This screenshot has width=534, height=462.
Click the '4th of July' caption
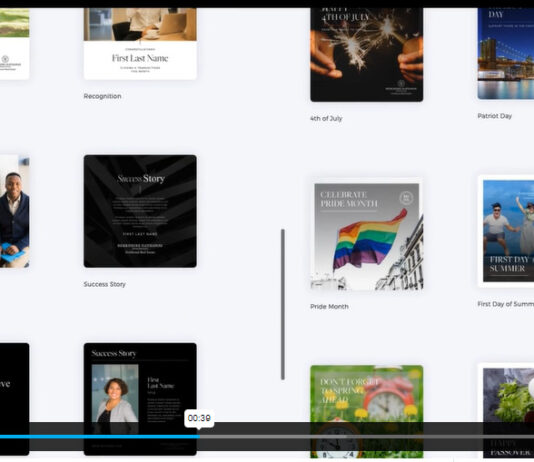pyautogui.click(x=326, y=118)
